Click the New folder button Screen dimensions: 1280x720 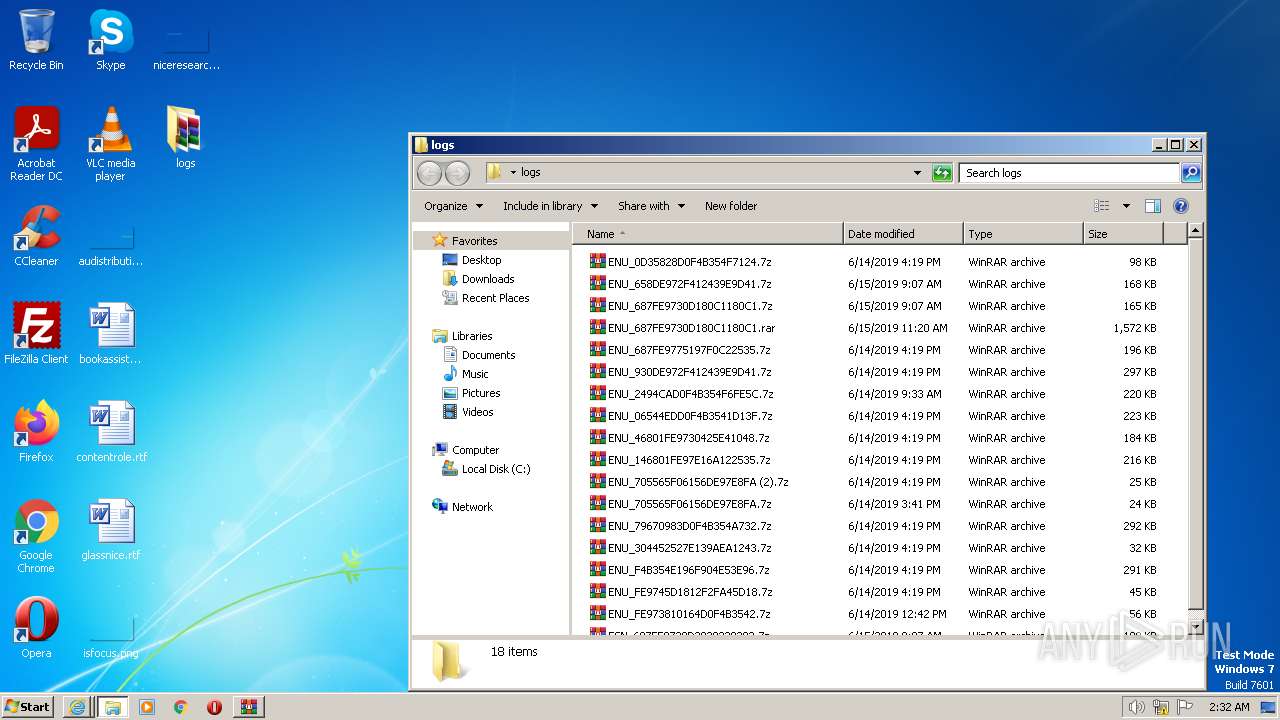tap(731, 206)
